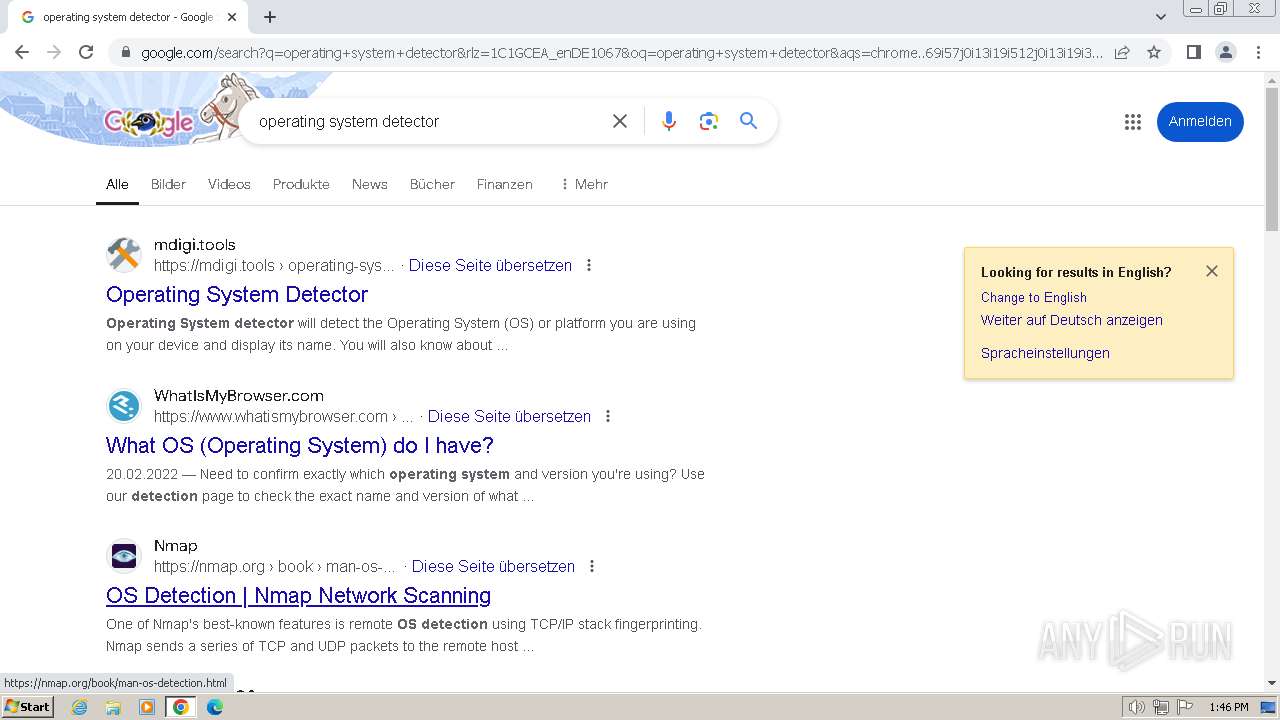The width and height of the screenshot is (1280, 720).
Task: Open network status in system tray
Action: tap(1161, 707)
